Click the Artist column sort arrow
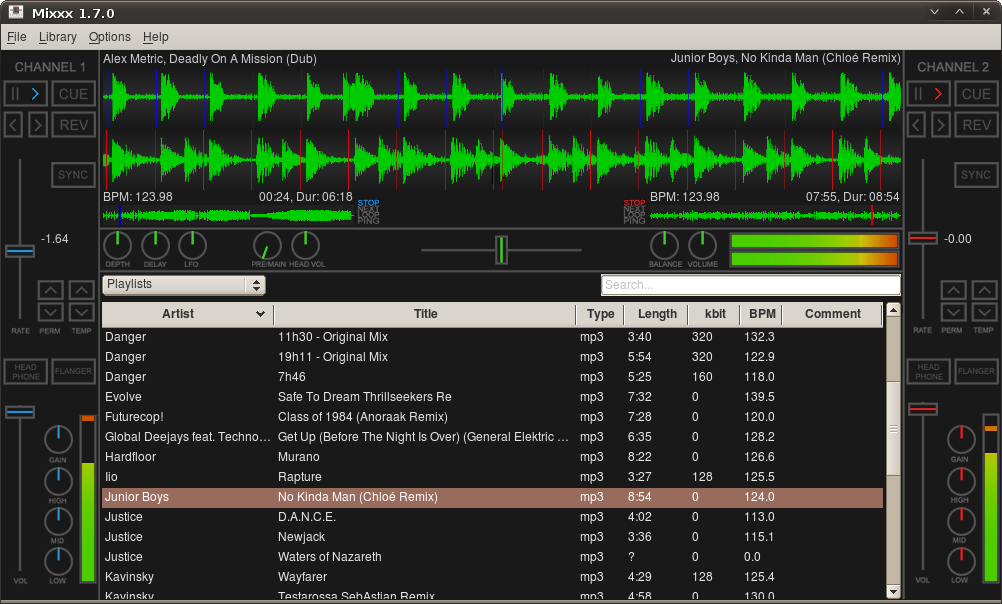This screenshot has width=1002, height=604. [x=261, y=314]
